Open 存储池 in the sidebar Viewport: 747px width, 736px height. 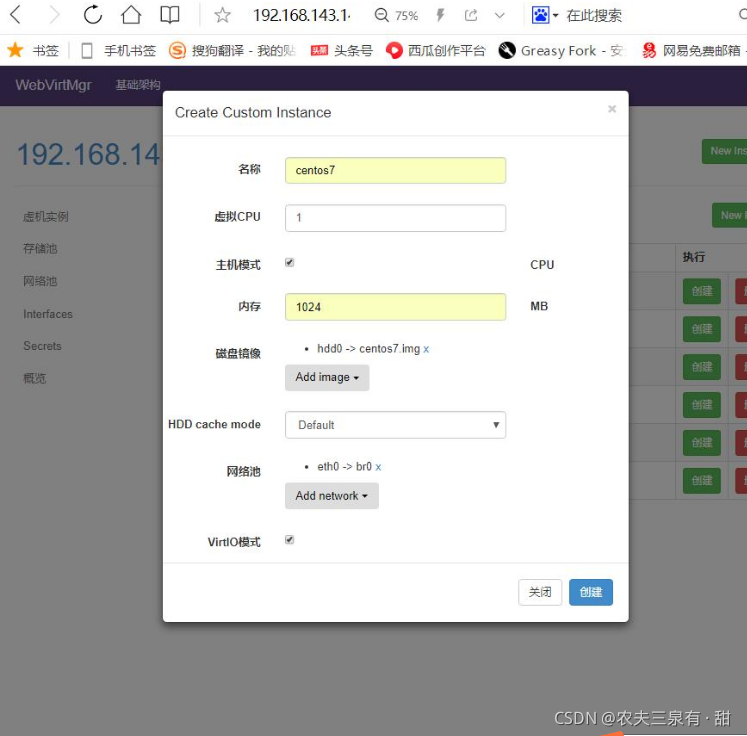[40, 249]
